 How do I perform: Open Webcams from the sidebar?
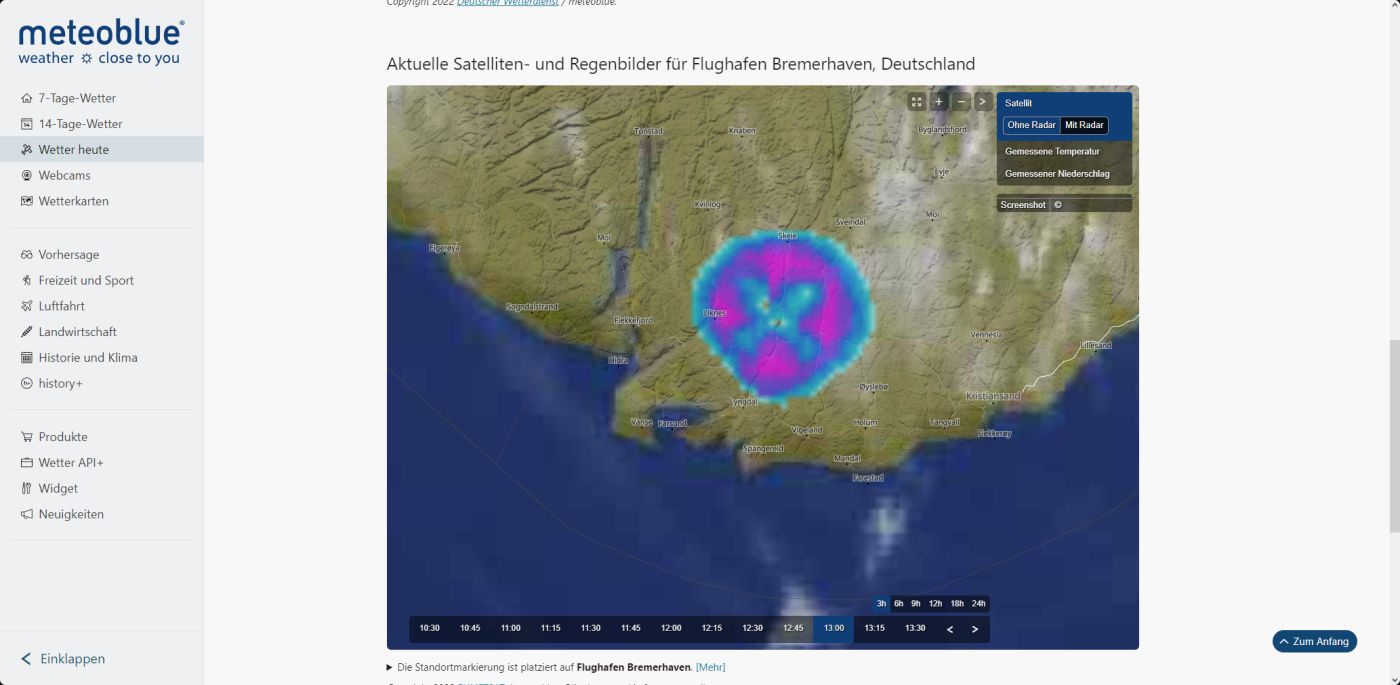click(x=64, y=175)
